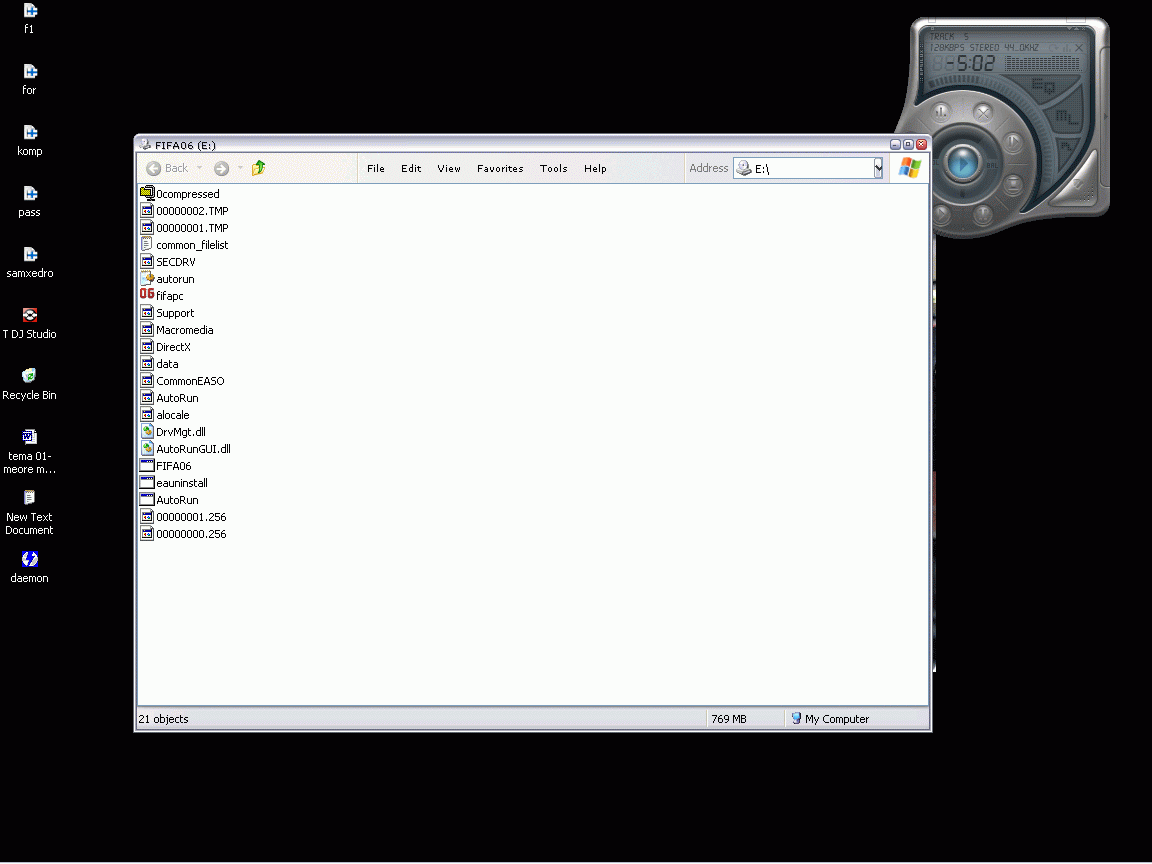The height and width of the screenshot is (864, 1152).
Task: Click the blue play button on the media player
Action: pyautogui.click(x=962, y=162)
